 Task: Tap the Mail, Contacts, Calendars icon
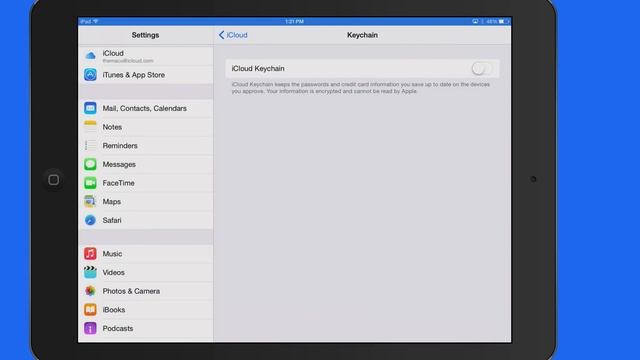click(x=90, y=108)
